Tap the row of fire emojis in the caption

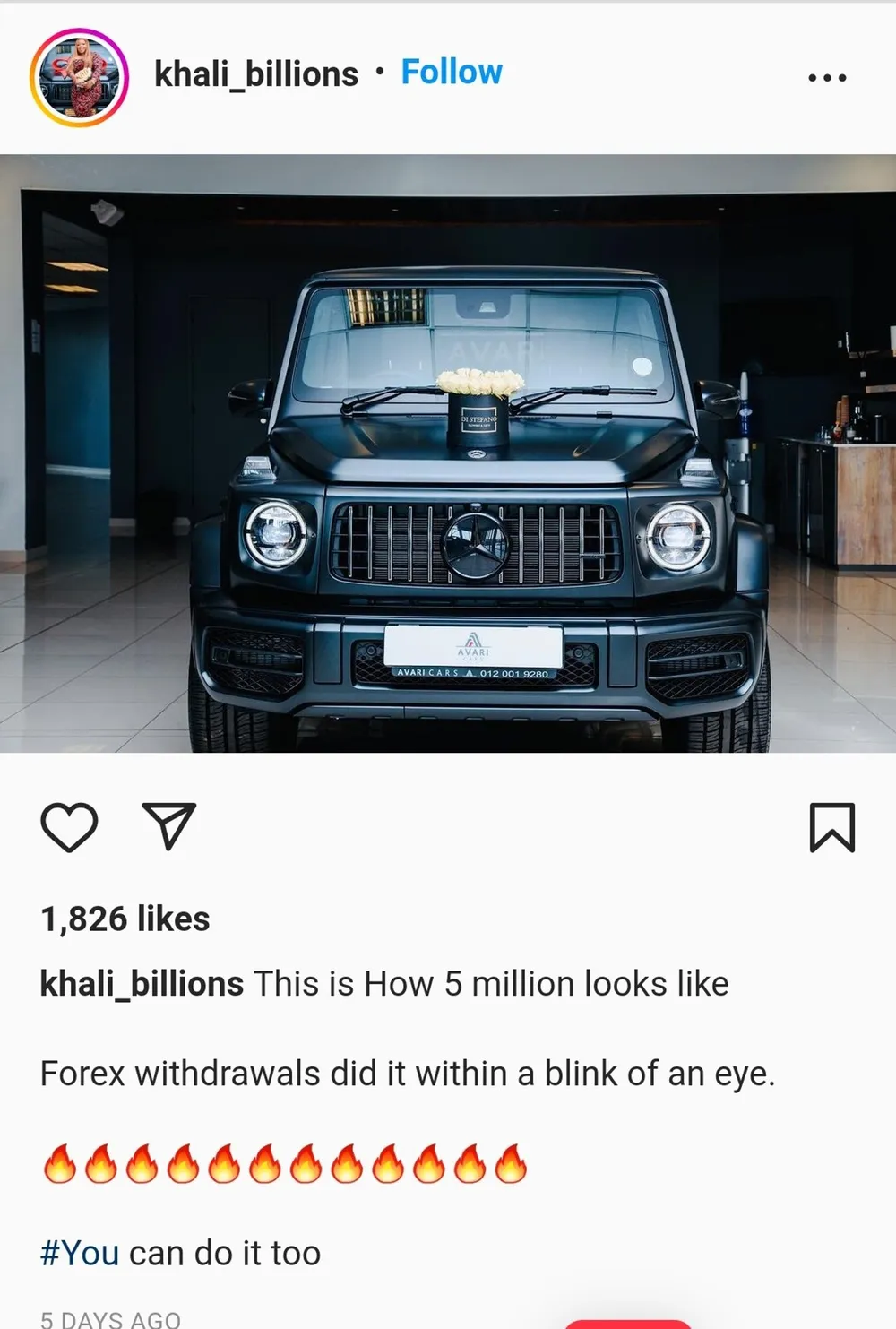coord(285,1164)
